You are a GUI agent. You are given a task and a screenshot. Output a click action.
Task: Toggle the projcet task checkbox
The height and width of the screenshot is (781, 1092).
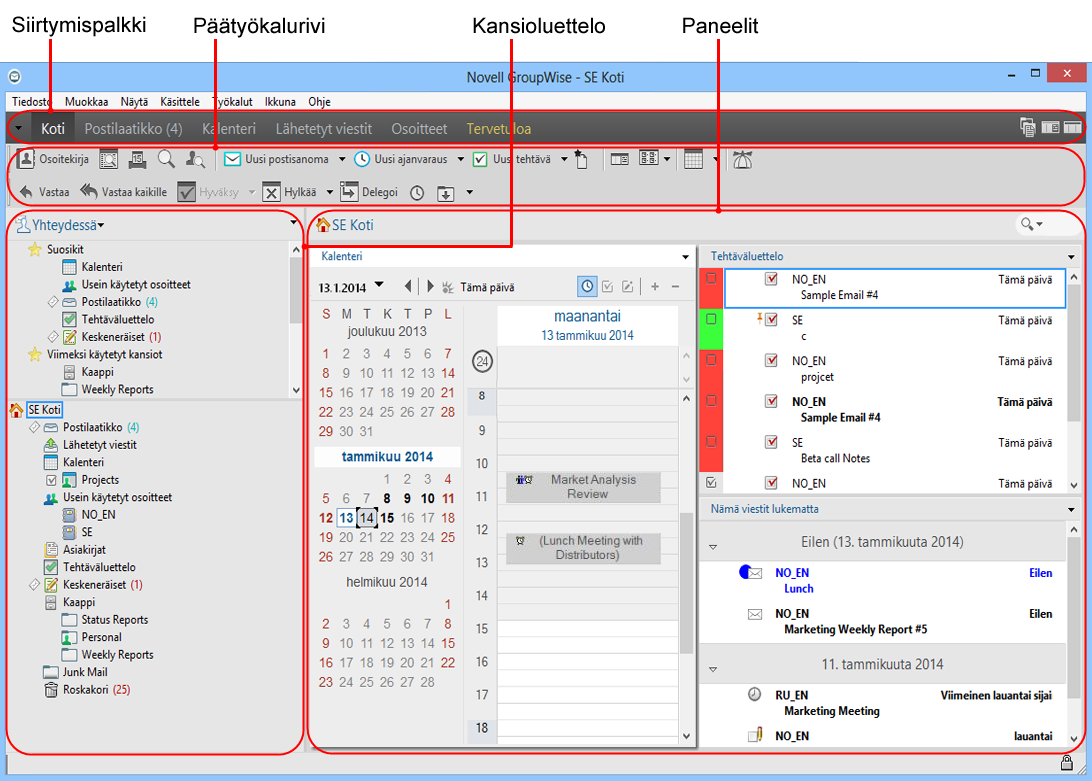point(771,361)
